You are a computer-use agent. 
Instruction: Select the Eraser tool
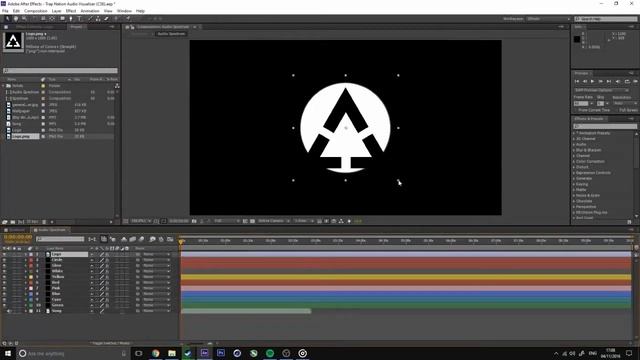107,19
